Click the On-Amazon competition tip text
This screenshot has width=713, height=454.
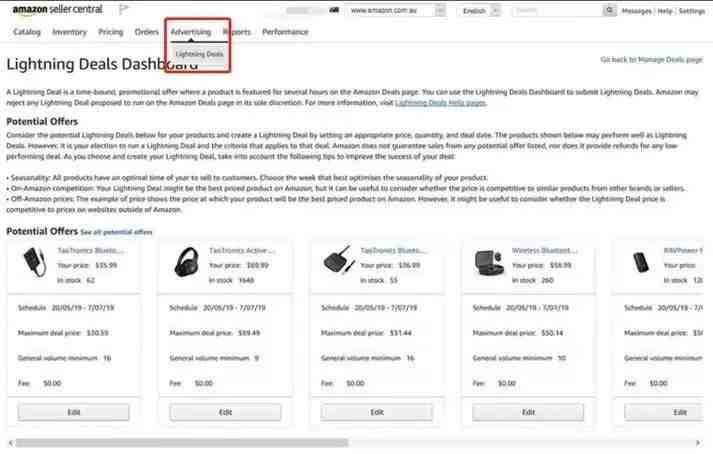coord(346,188)
